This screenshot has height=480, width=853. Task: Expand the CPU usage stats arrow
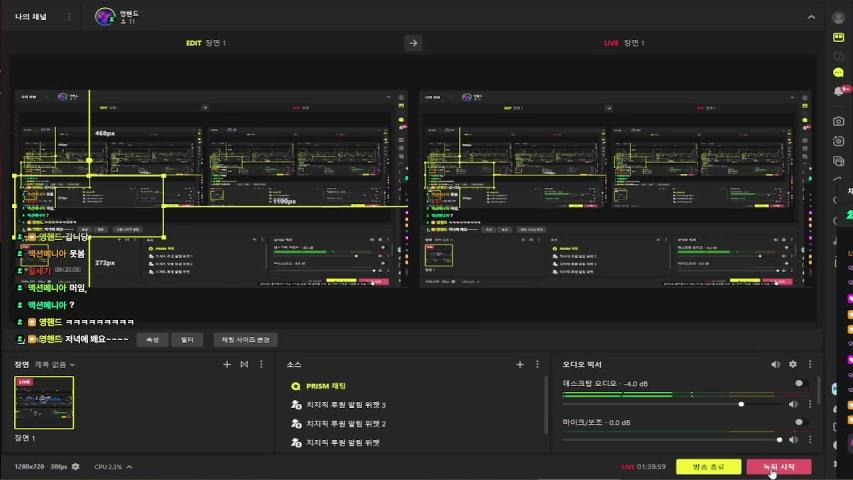(129, 467)
